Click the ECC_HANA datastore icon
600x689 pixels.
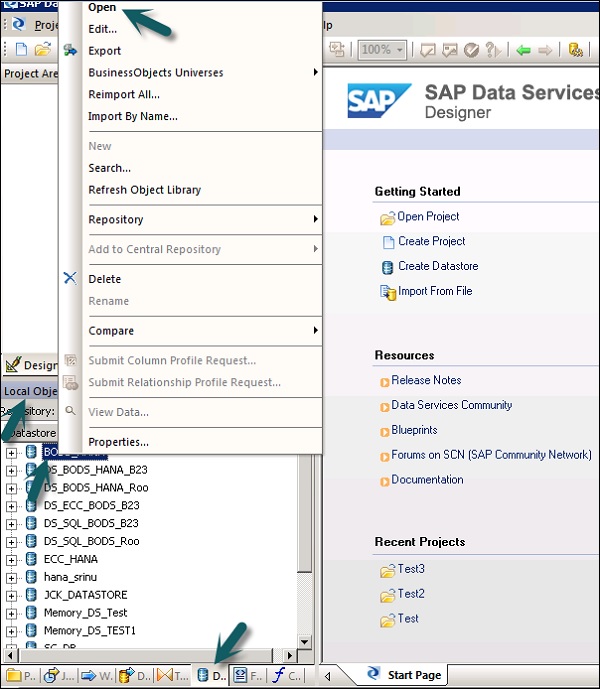tap(31, 560)
